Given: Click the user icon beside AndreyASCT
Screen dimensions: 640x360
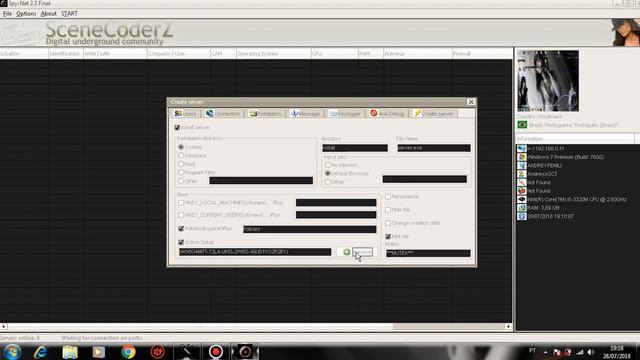Looking at the screenshot, I should click(522, 174).
